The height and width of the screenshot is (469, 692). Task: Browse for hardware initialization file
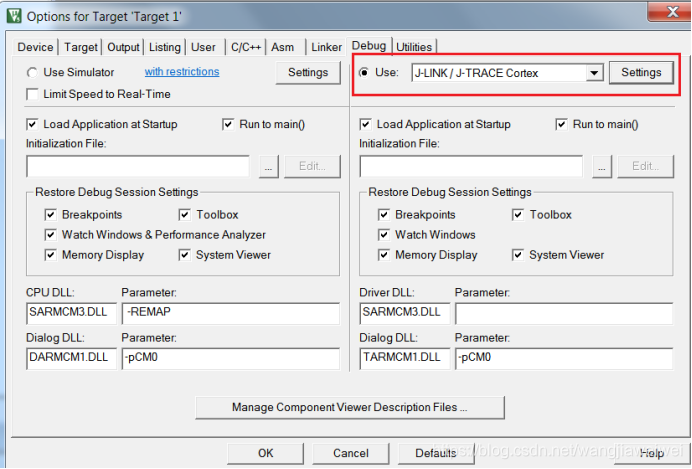[602, 166]
